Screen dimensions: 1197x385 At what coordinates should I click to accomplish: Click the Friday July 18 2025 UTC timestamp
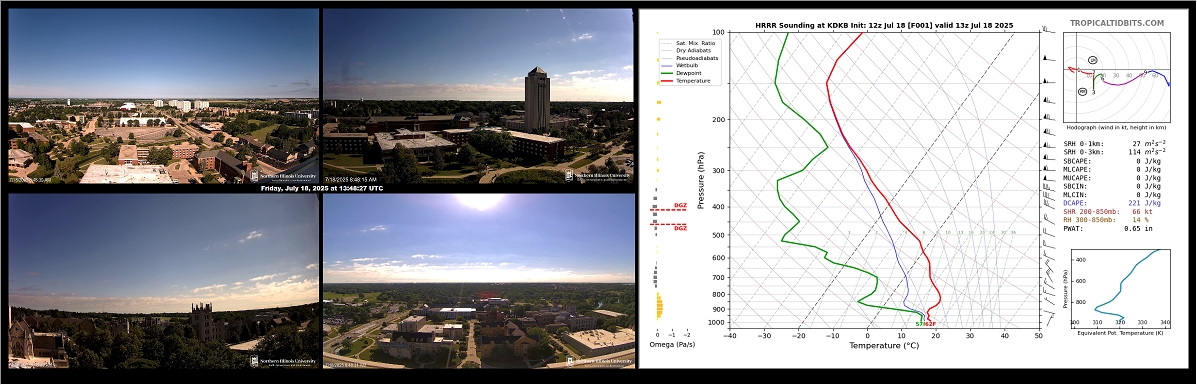(321, 188)
